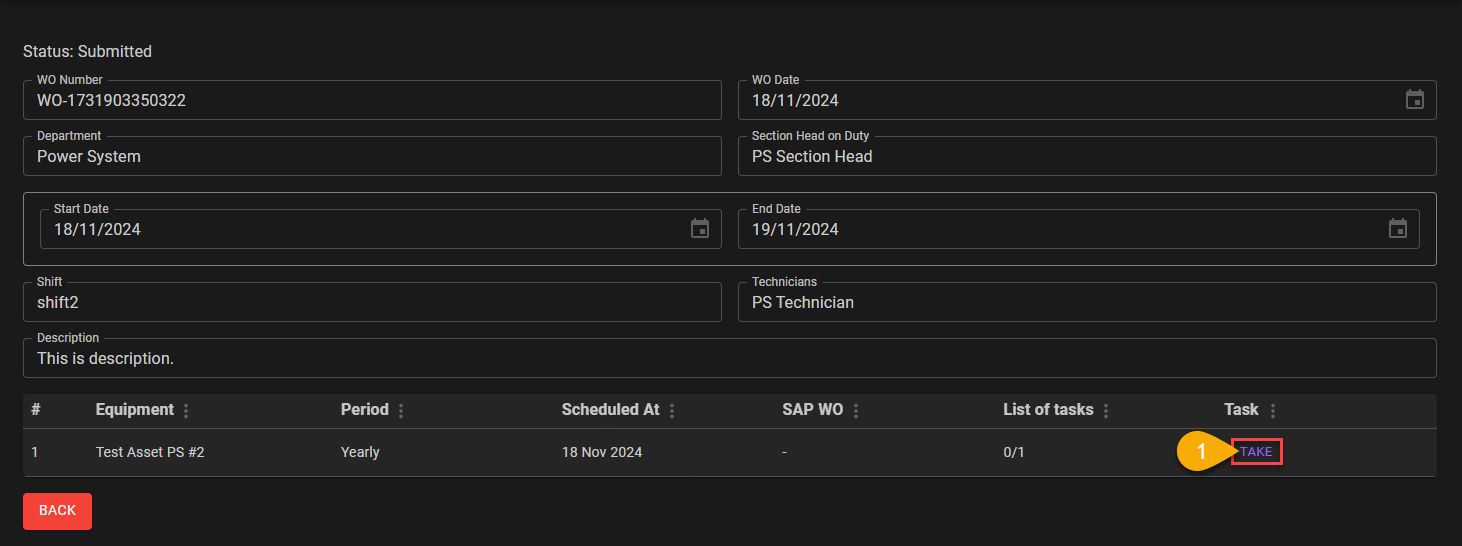Open the SAP WO column options menu
This screenshot has width=1462, height=546.
[856, 411]
